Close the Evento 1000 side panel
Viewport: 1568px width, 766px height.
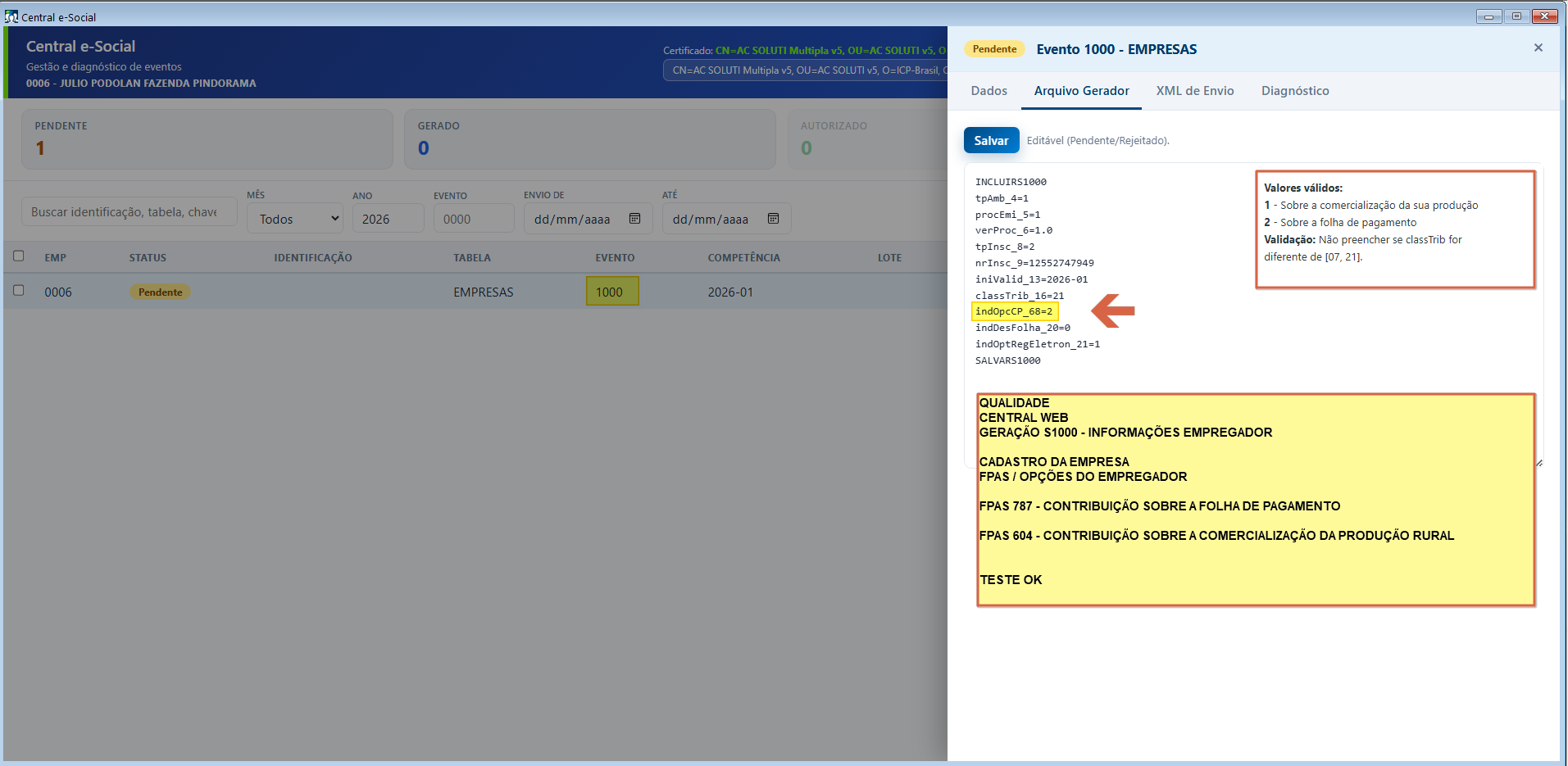pos(1538,48)
